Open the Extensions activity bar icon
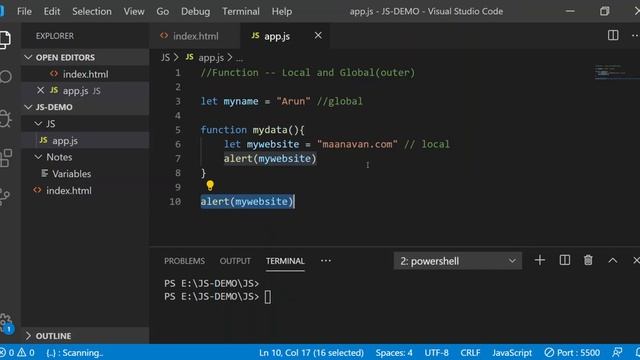 click(x=6, y=158)
